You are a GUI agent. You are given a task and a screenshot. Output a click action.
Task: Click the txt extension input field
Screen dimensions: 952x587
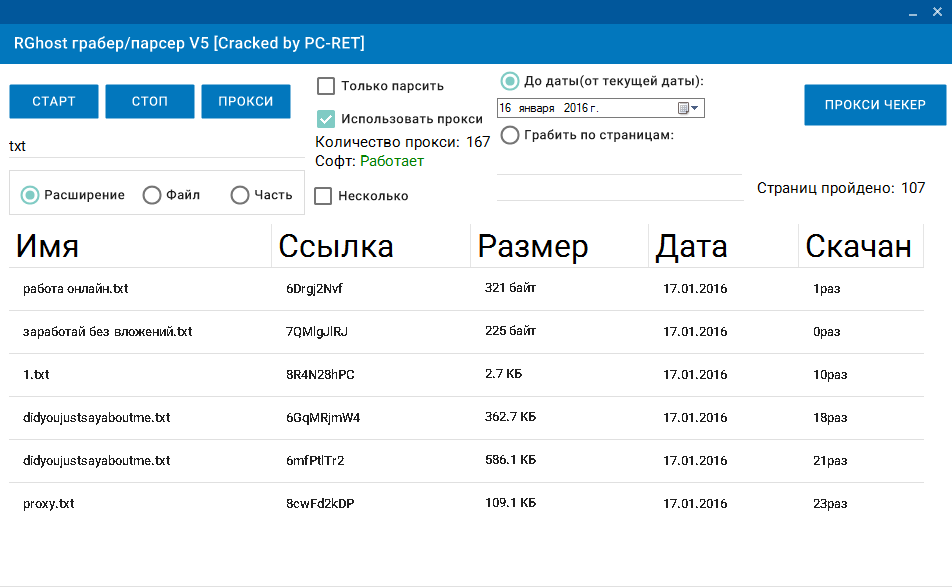tap(150, 146)
